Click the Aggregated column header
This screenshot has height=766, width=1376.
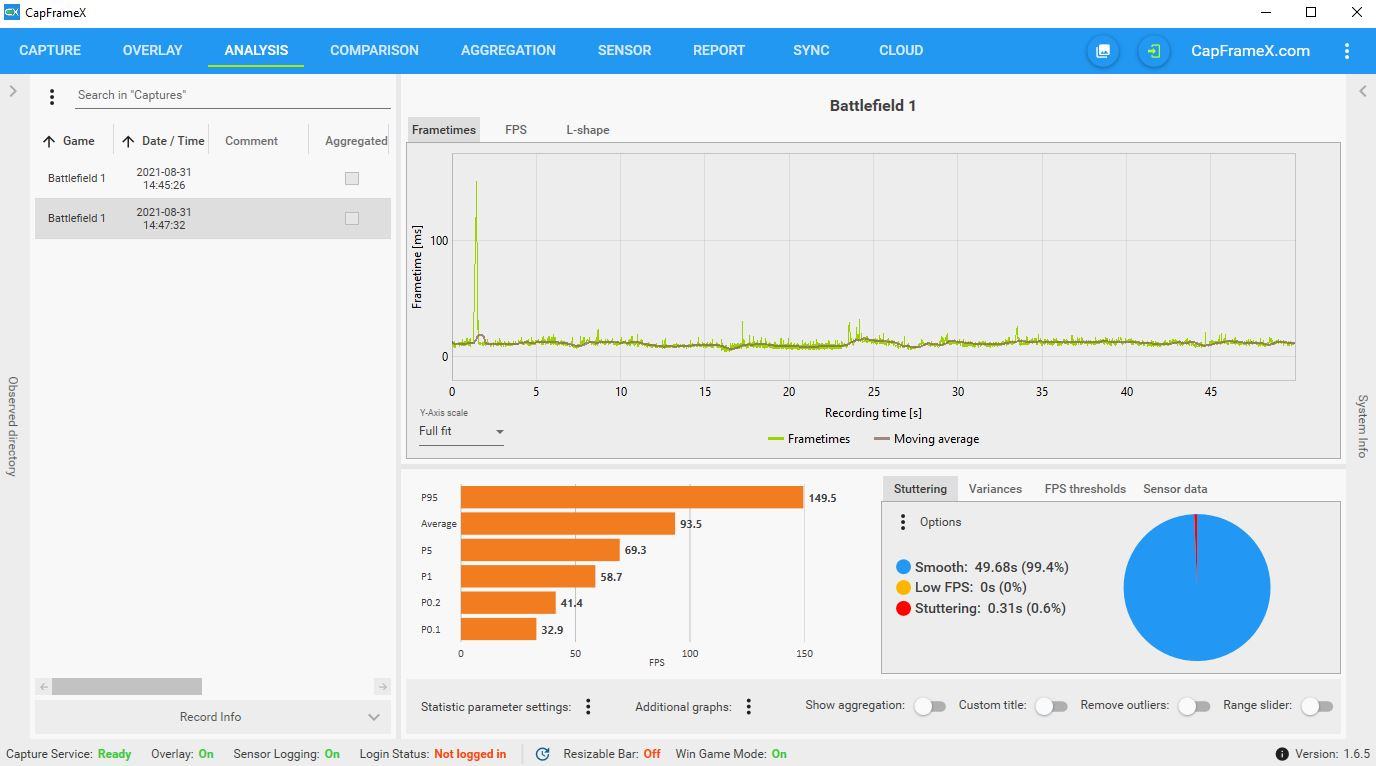click(356, 141)
